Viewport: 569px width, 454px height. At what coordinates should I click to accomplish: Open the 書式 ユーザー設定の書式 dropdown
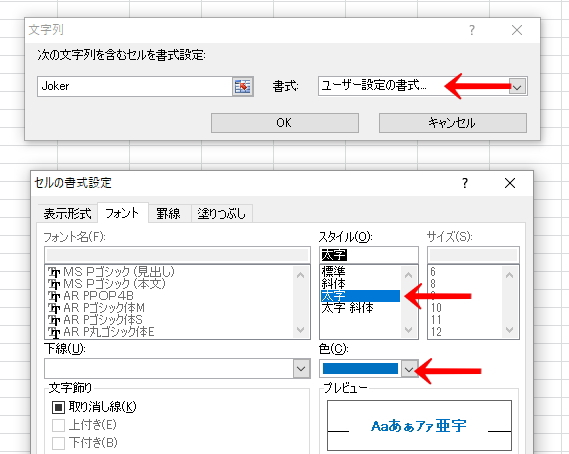pos(517,86)
